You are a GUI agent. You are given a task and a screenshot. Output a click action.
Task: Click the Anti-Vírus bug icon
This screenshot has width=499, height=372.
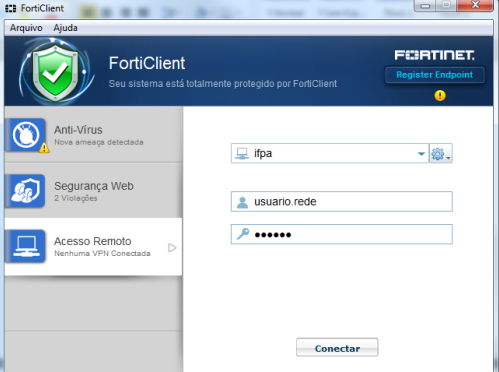(x=25, y=135)
